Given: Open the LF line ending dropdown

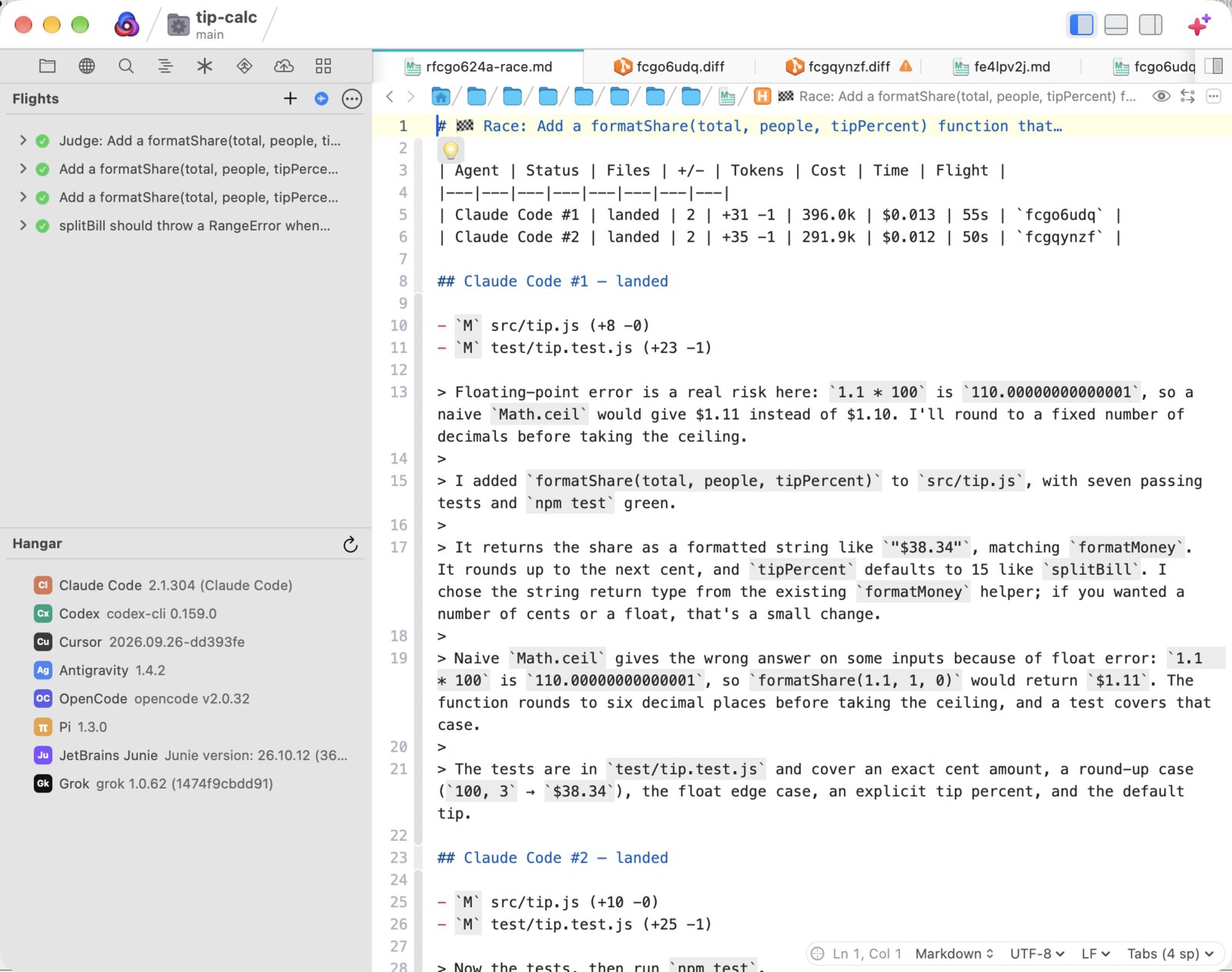Looking at the screenshot, I should tap(1096, 954).
